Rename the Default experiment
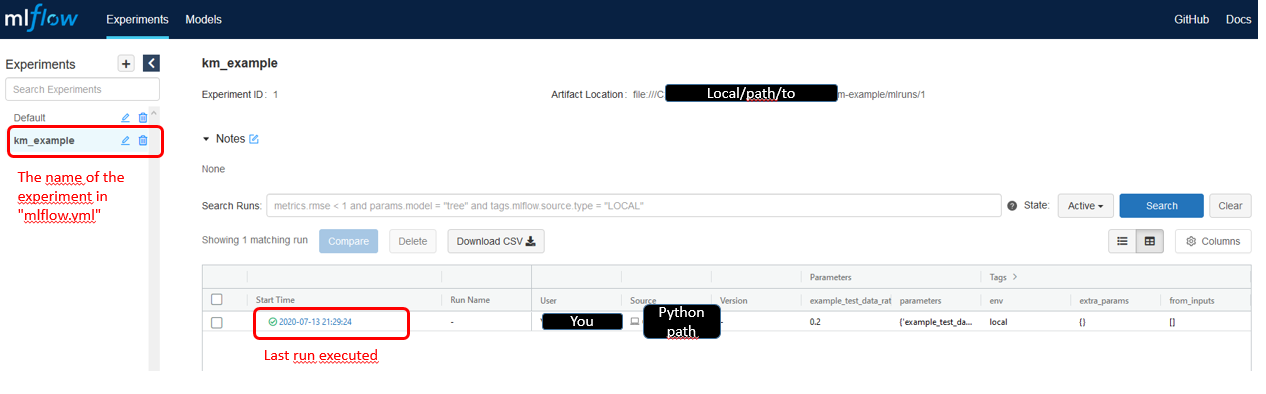Screen dimensions: 1266x394 125,118
